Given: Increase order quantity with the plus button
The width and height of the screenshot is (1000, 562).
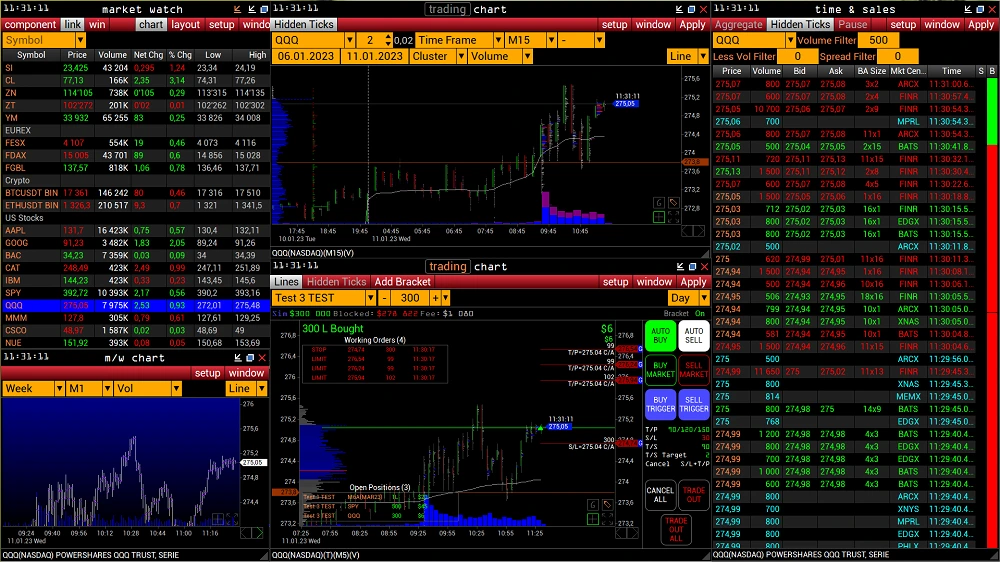Looking at the screenshot, I should (x=435, y=298).
